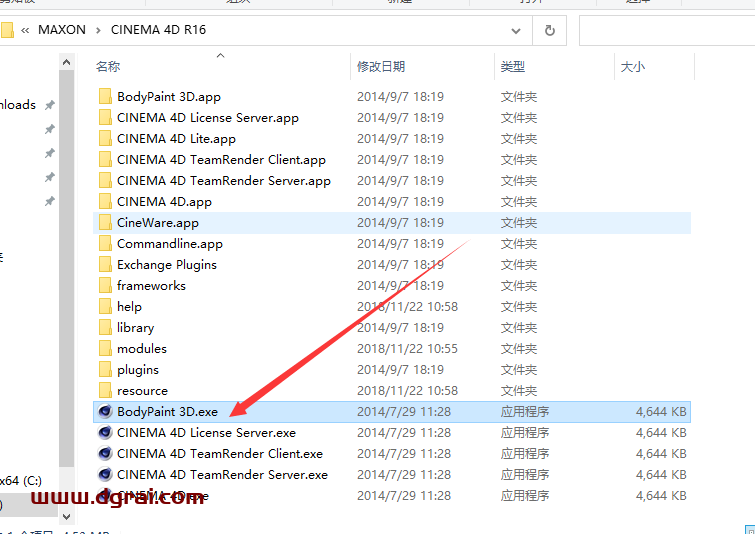
Task: Click the search box input field
Action: (667, 30)
